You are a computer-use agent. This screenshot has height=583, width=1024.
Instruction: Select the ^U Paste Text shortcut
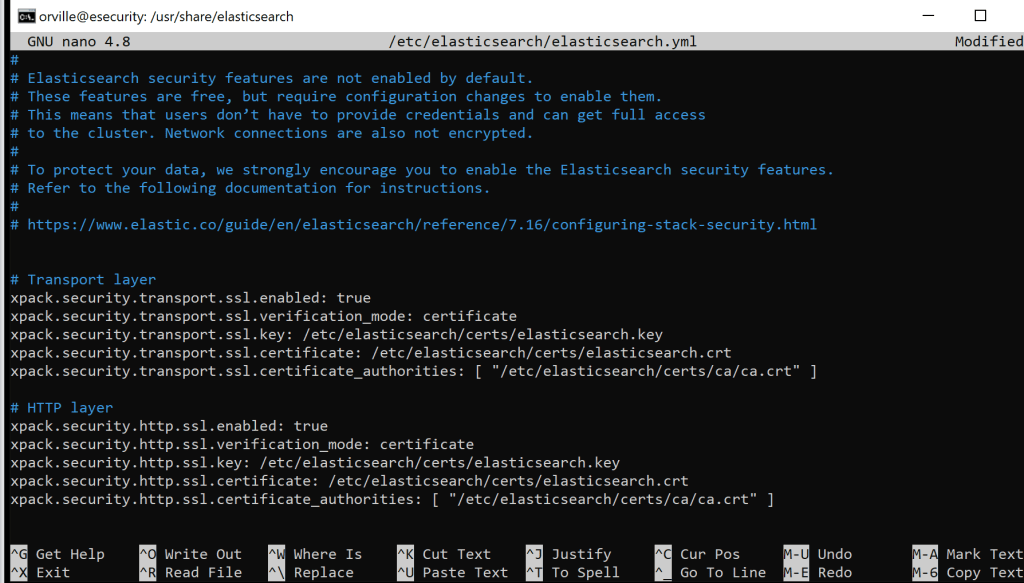coord(452,573)
